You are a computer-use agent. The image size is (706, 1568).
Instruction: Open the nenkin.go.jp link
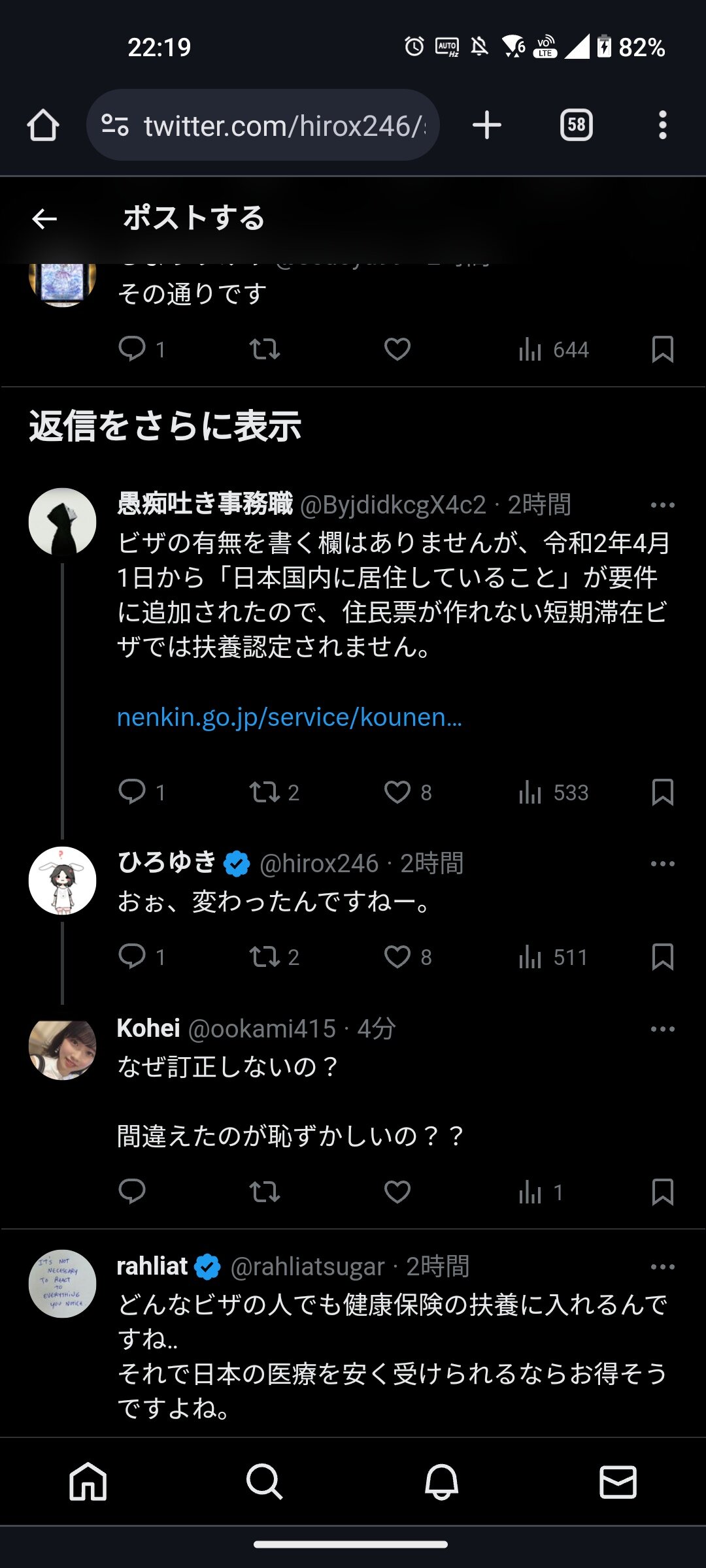coord(289,717)
